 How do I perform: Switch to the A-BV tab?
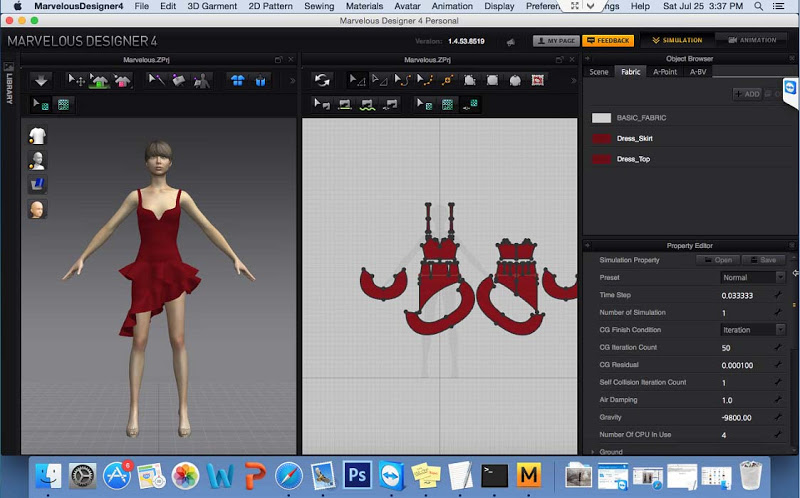click(x=698, y=72)
